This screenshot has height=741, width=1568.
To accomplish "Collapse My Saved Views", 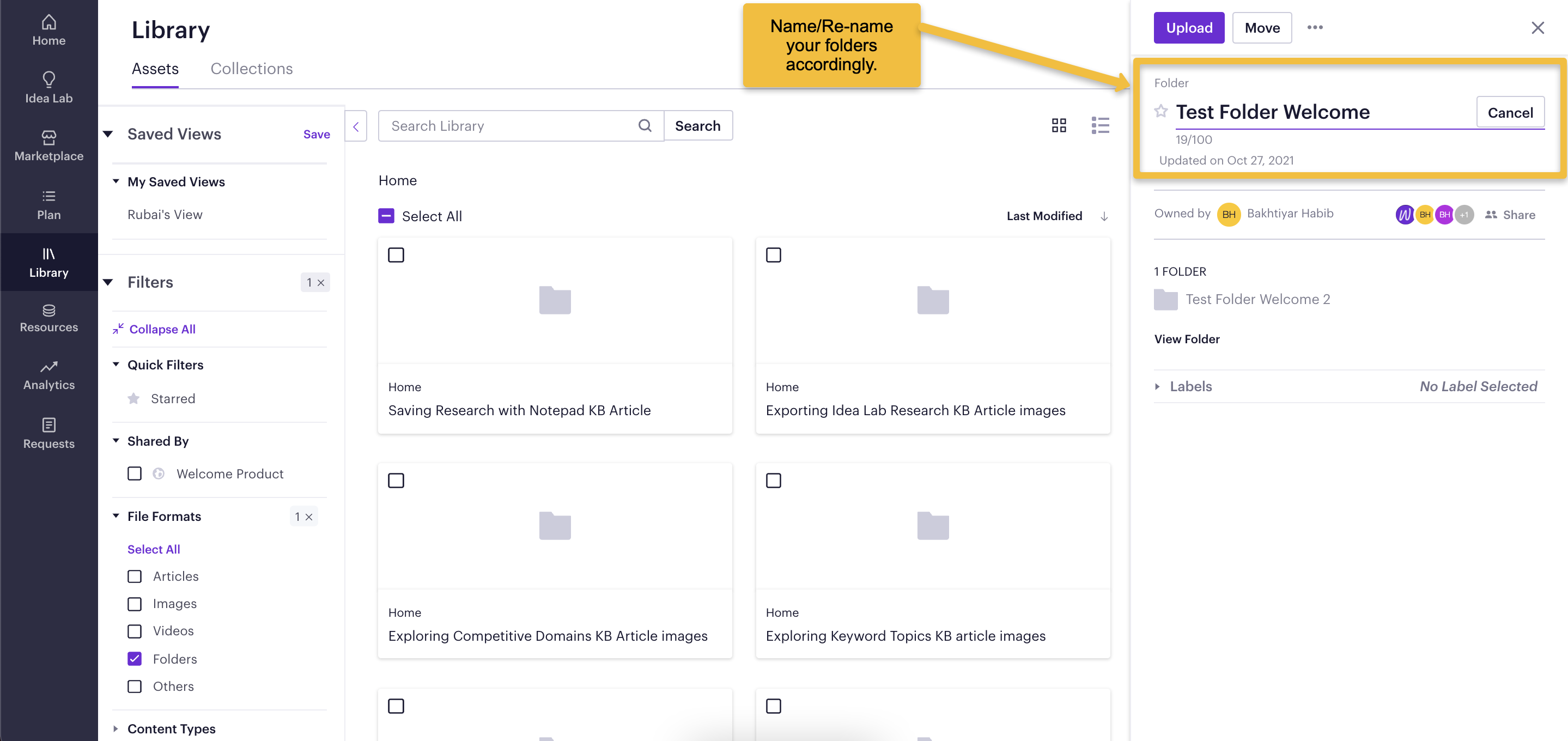I will [116, 181].
